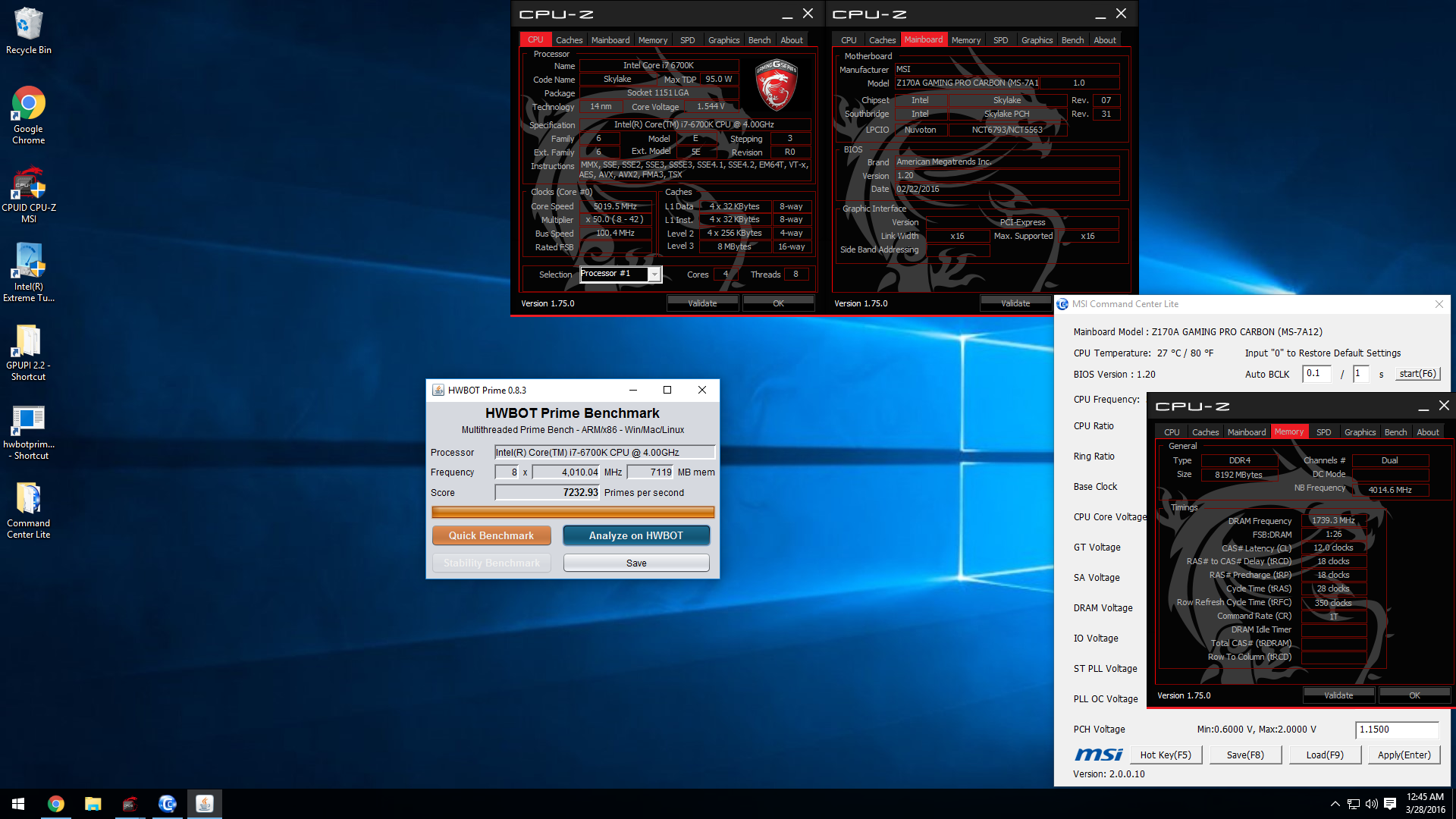This screenshot has width=1456, height=819.
Task: Click the MSI logo in Command Center
Action: [x=1098, y=755]
